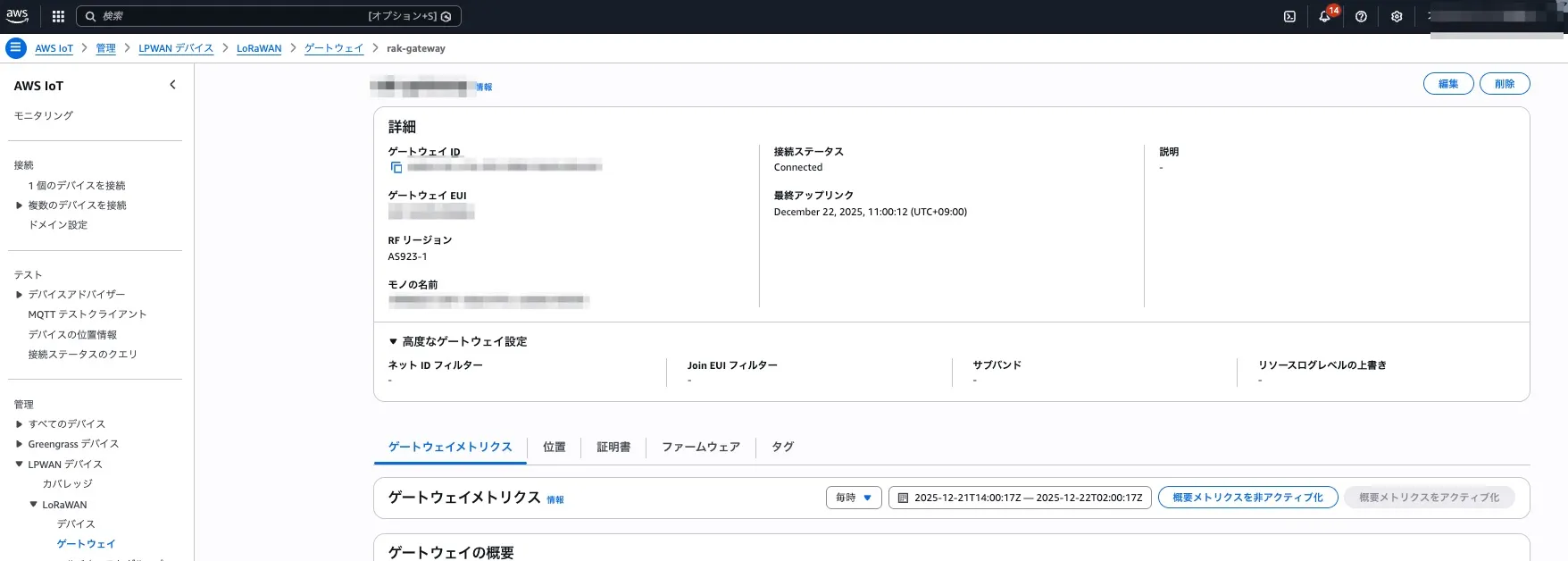Click 概要メトリクスをアクティブ化 button

(x=1430, y=498)
